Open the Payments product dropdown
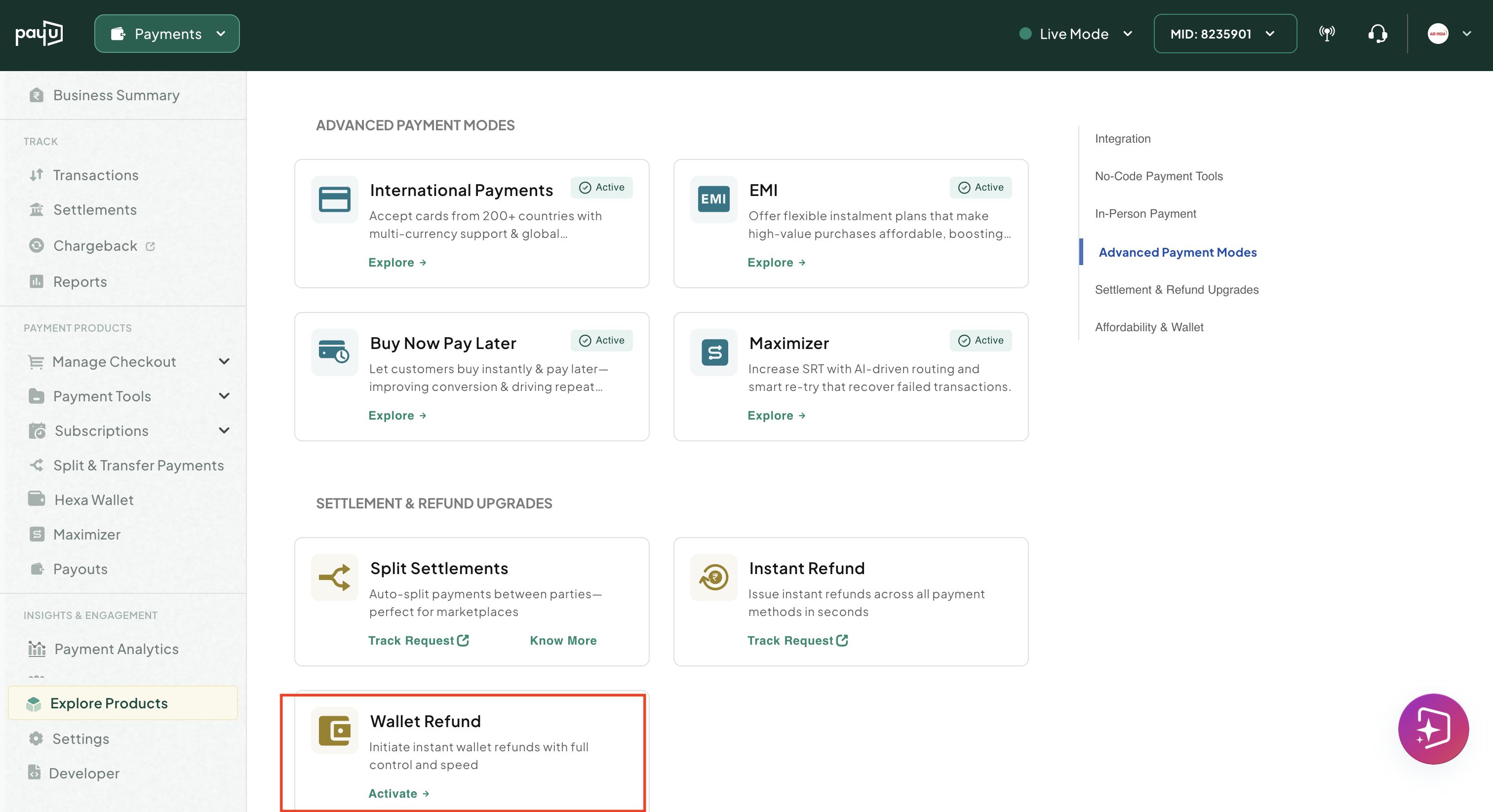Screen dimensions: 1493x812 click(x=167, y=34)
